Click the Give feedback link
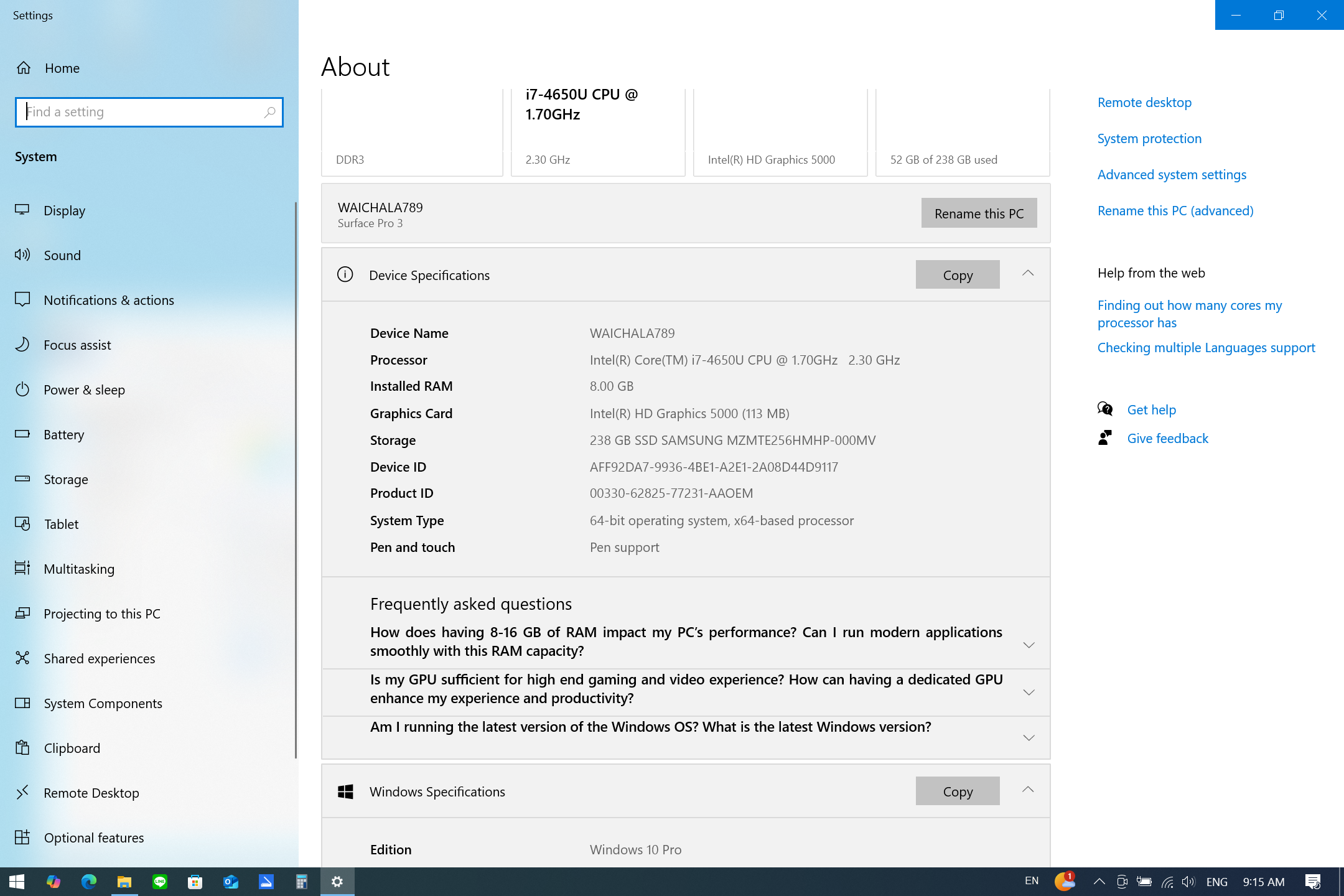 1168,438
